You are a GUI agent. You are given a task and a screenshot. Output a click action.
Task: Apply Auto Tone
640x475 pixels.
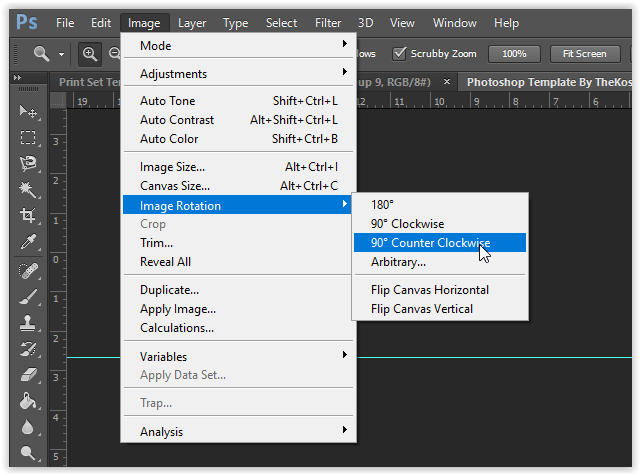[239, 101]
